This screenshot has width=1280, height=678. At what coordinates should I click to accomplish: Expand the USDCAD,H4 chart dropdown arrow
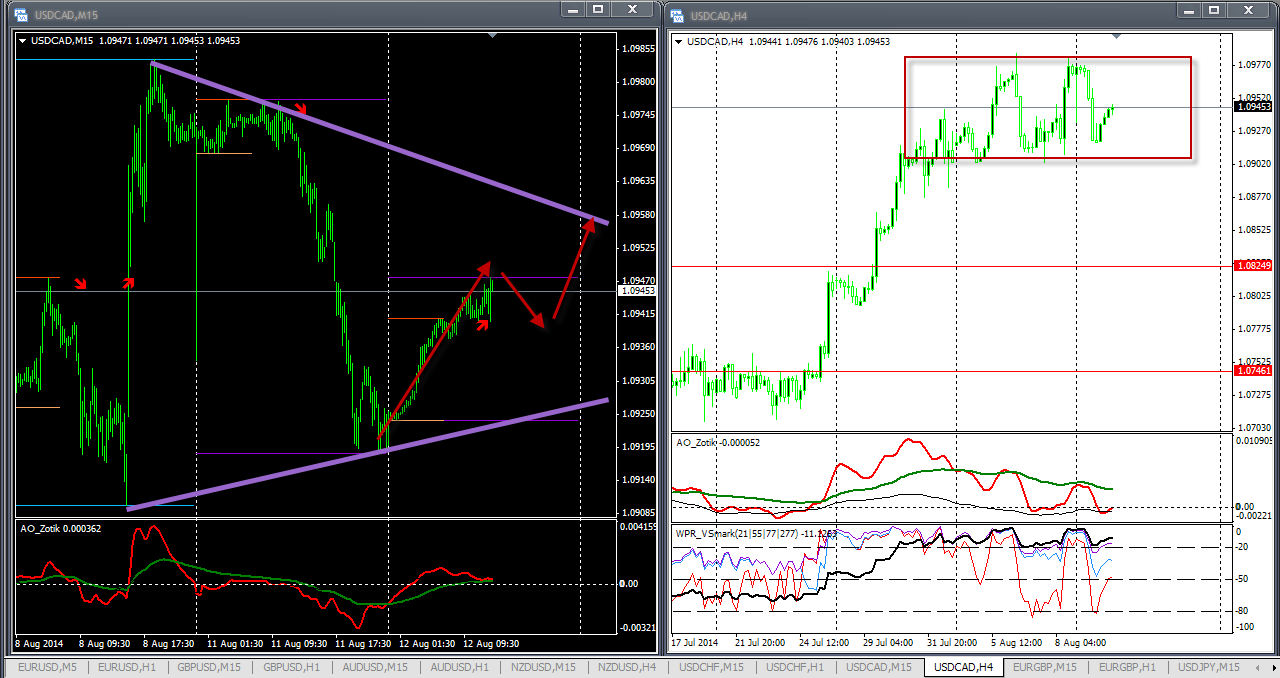coord(680,42)
